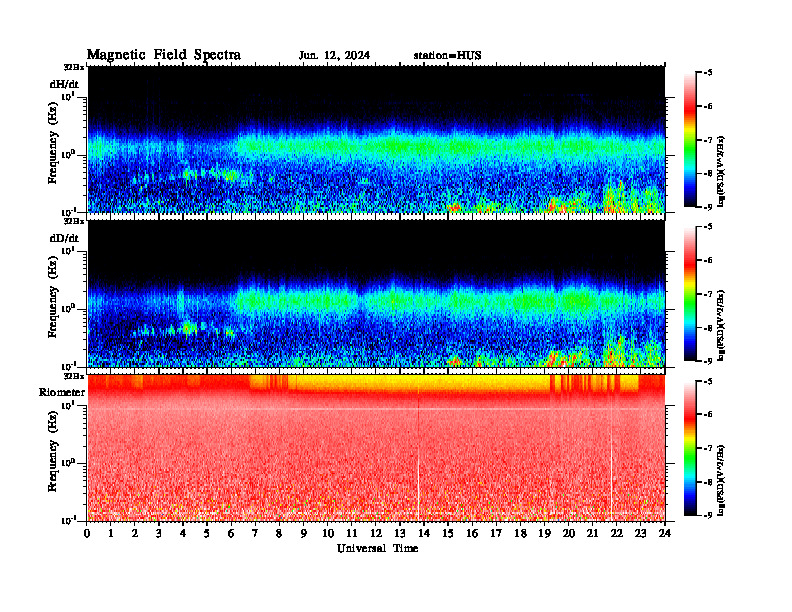Click the dD/dt spectrogram plot

click(376, 293)
